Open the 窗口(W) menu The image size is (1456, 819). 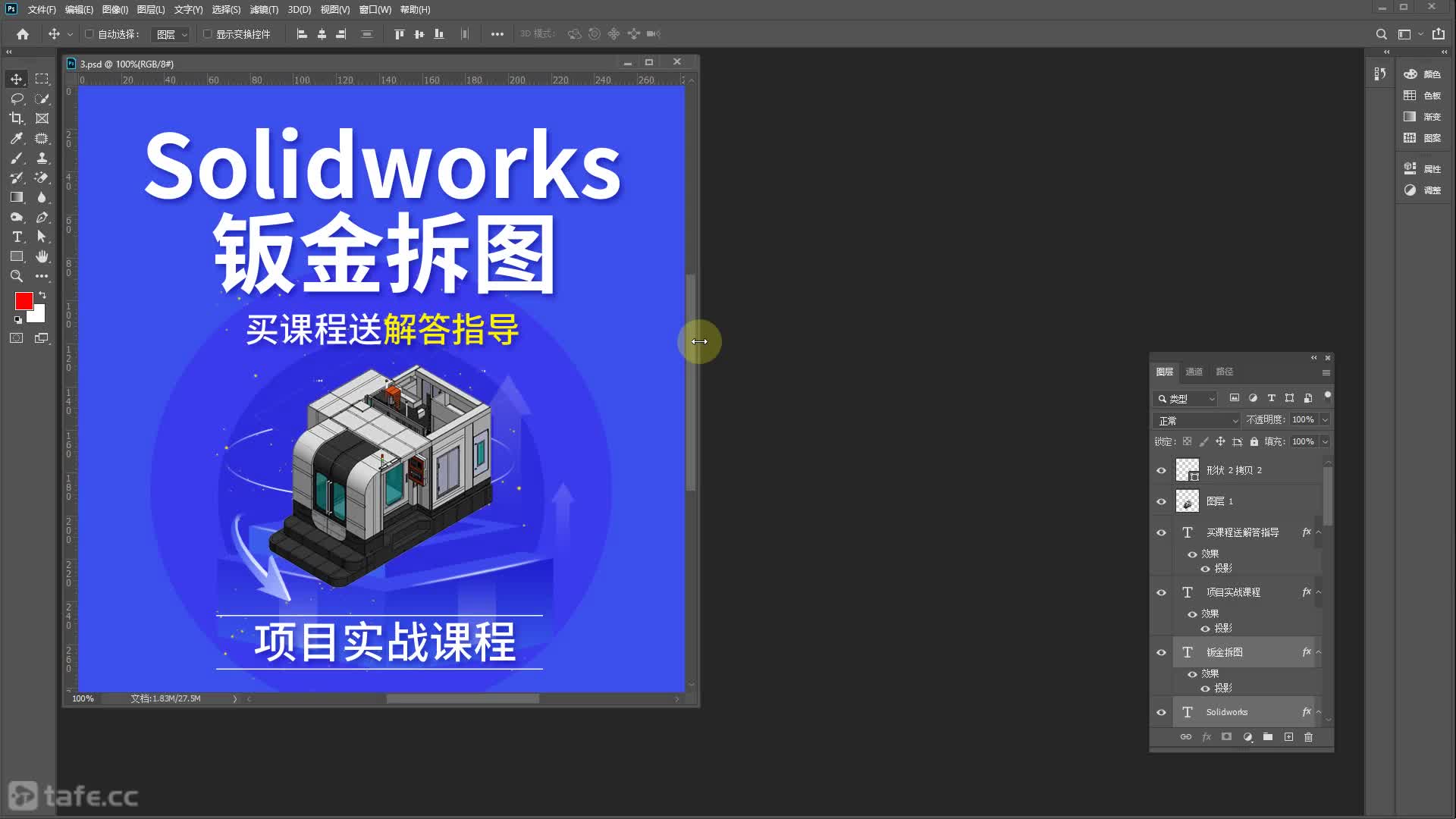[375, 10]
